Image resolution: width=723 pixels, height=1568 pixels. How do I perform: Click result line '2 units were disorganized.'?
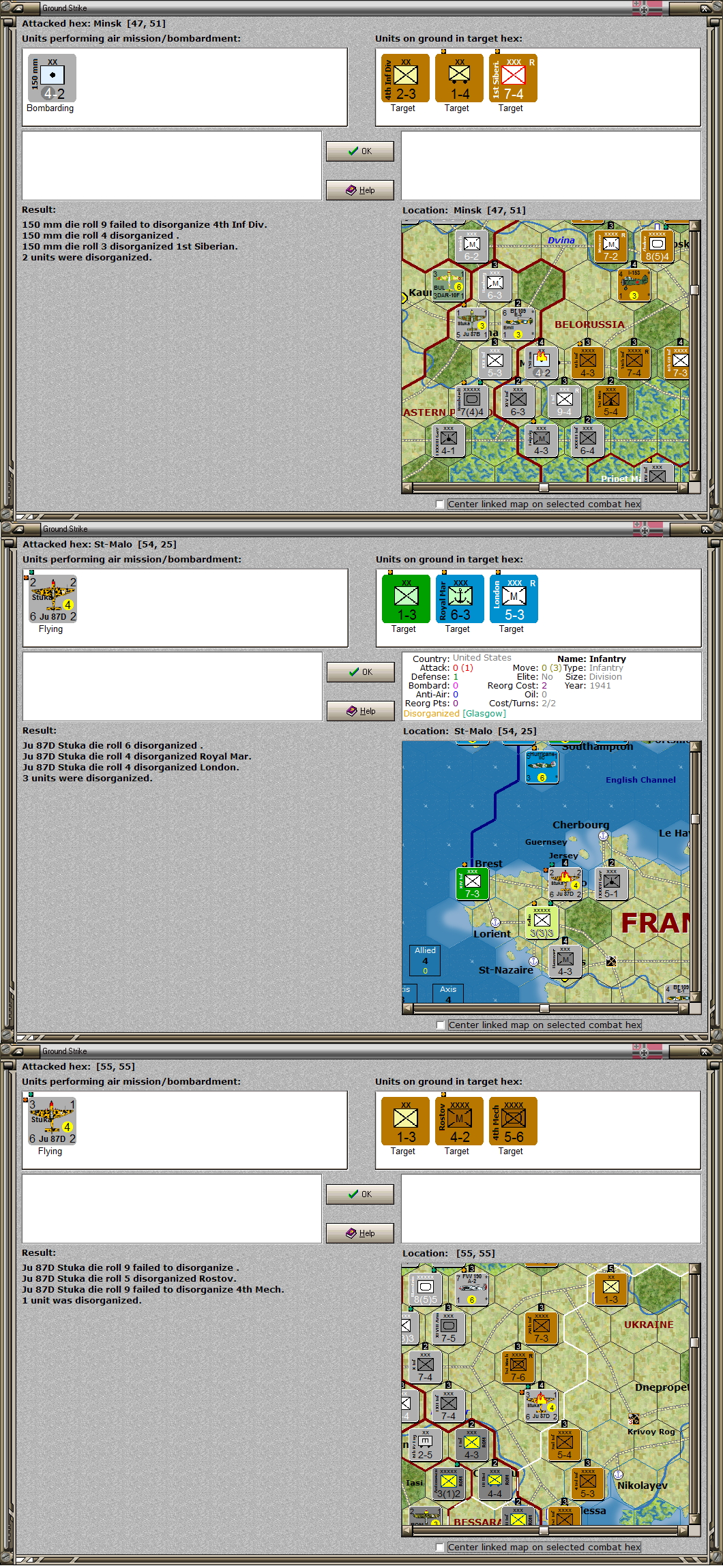point(87,258)
